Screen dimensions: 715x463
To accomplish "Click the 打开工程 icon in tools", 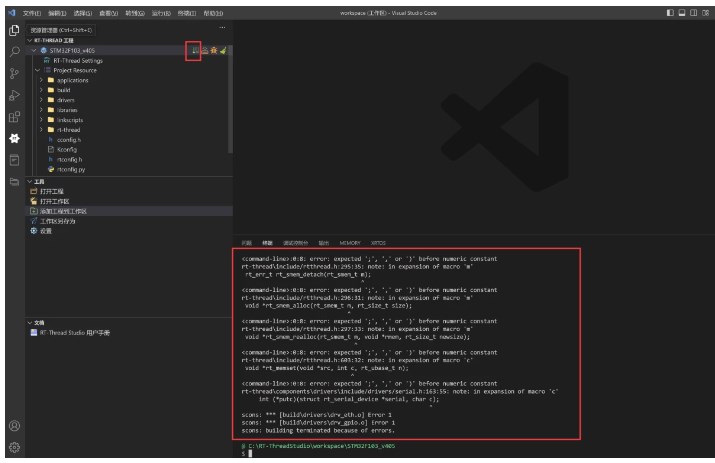I will tap(33, 191).
